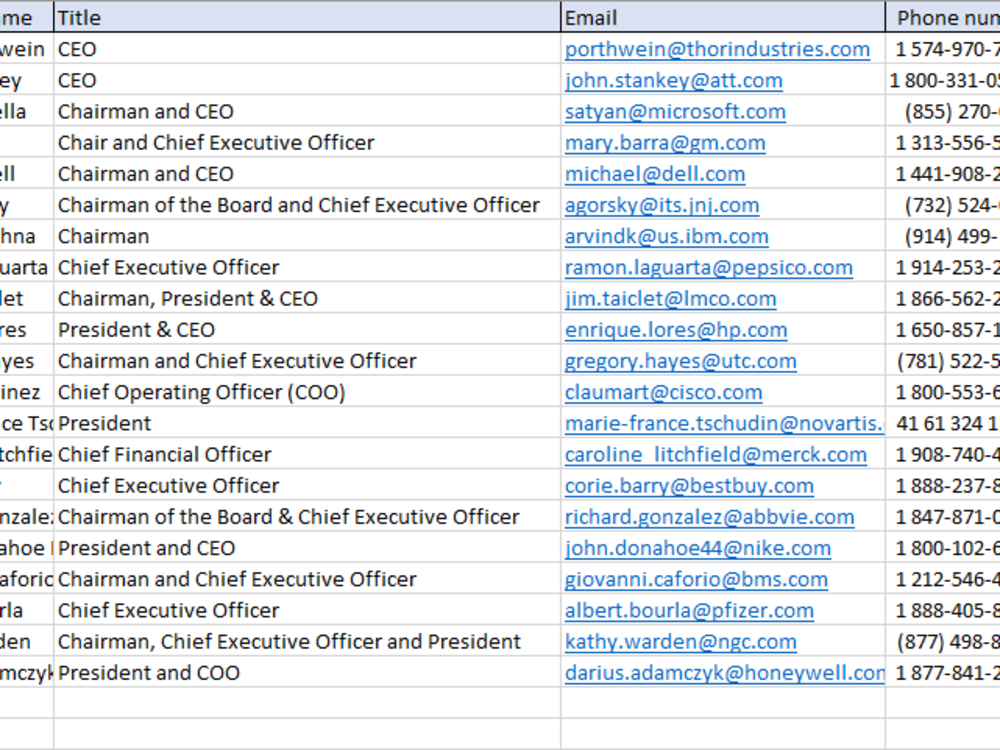Select phone cell starting 1 914-253
This screenshot has width=1000, height=750.
coord(943,267)
